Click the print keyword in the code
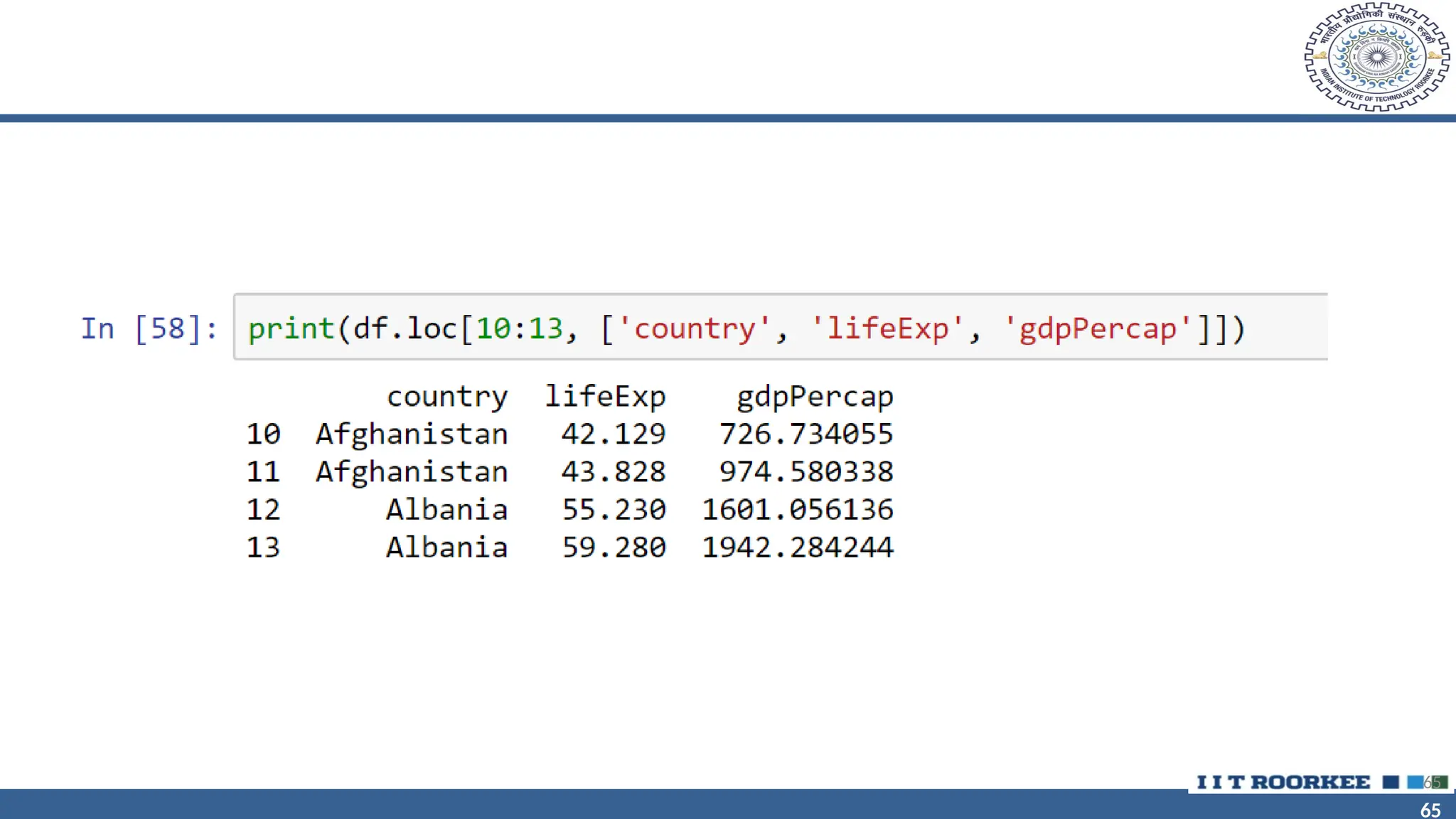Screen dimensions: 1456x819 291,328
